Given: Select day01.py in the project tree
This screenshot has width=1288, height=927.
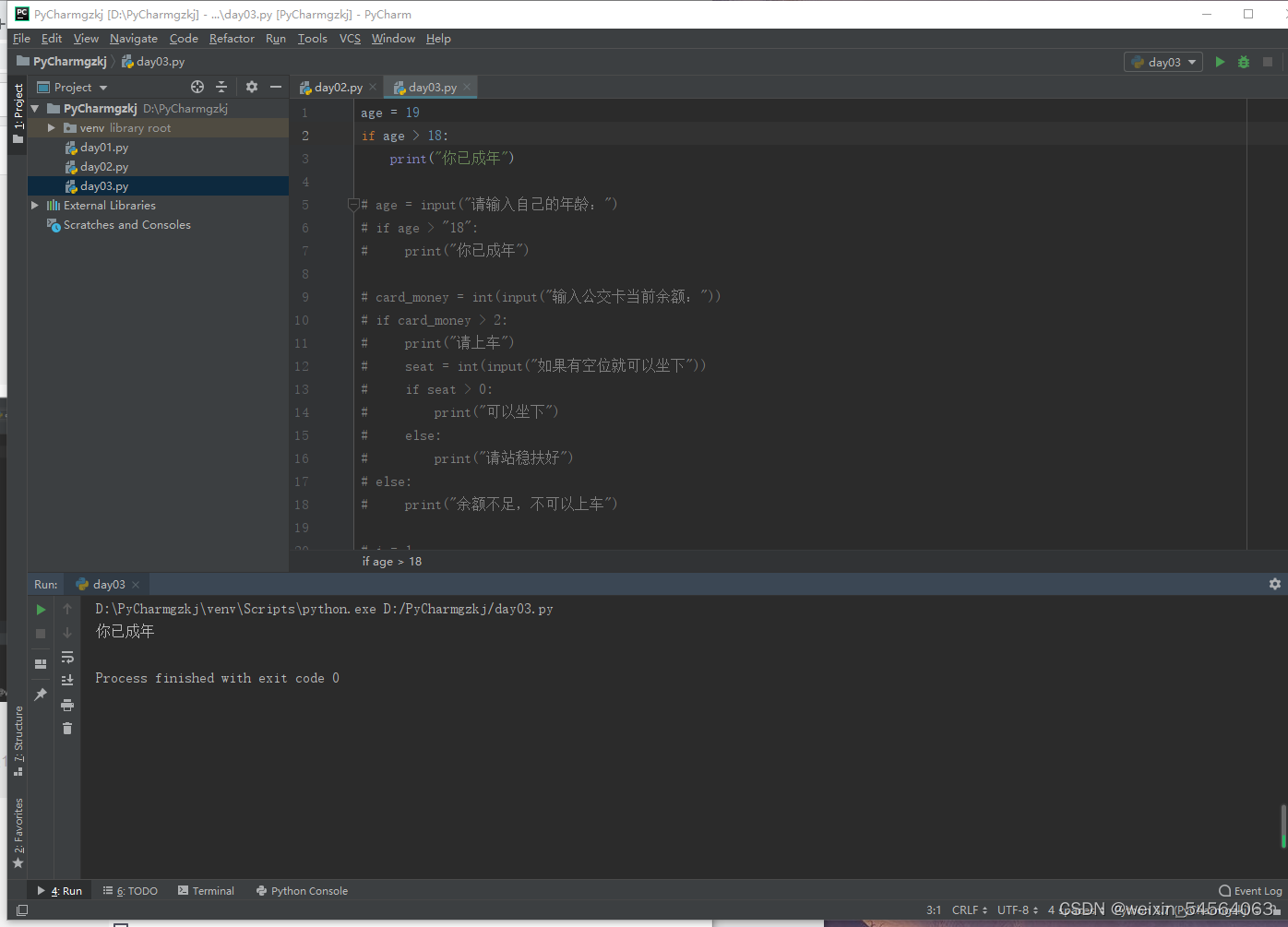Looking at the screenshot, I should pos(104,148).
